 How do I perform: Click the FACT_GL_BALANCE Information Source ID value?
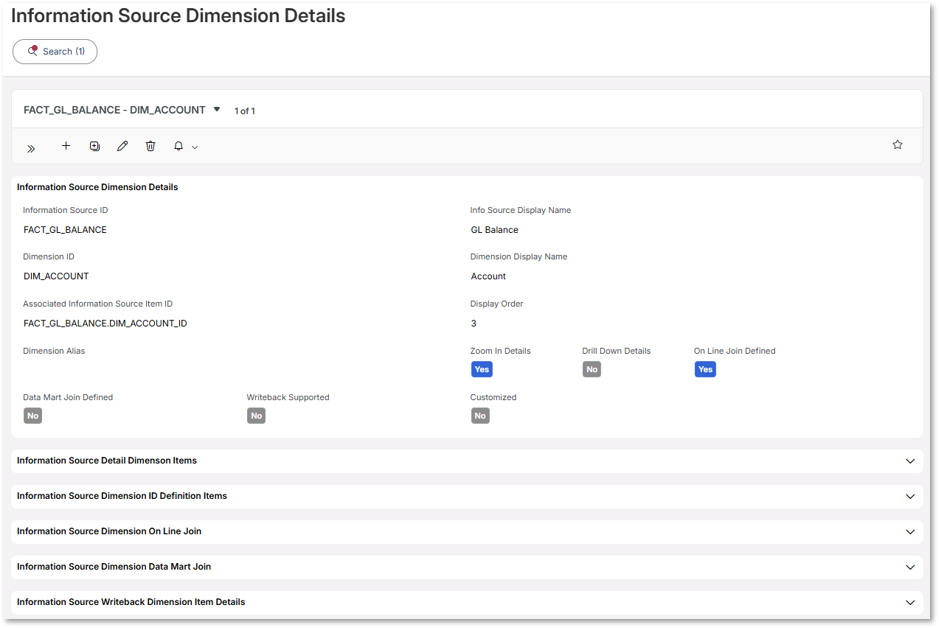pyautogui.click(x=65, y=230)
